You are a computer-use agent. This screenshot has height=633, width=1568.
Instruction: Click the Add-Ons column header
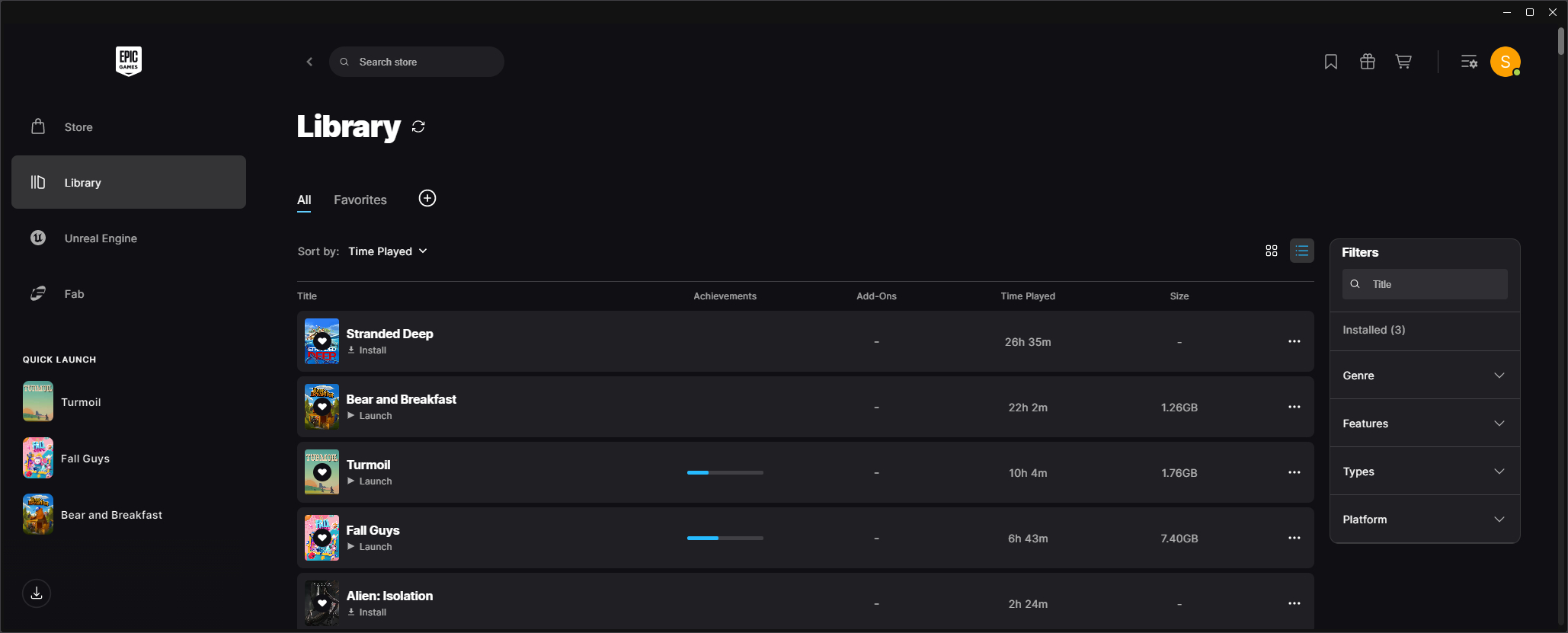[x=876, y=296]
